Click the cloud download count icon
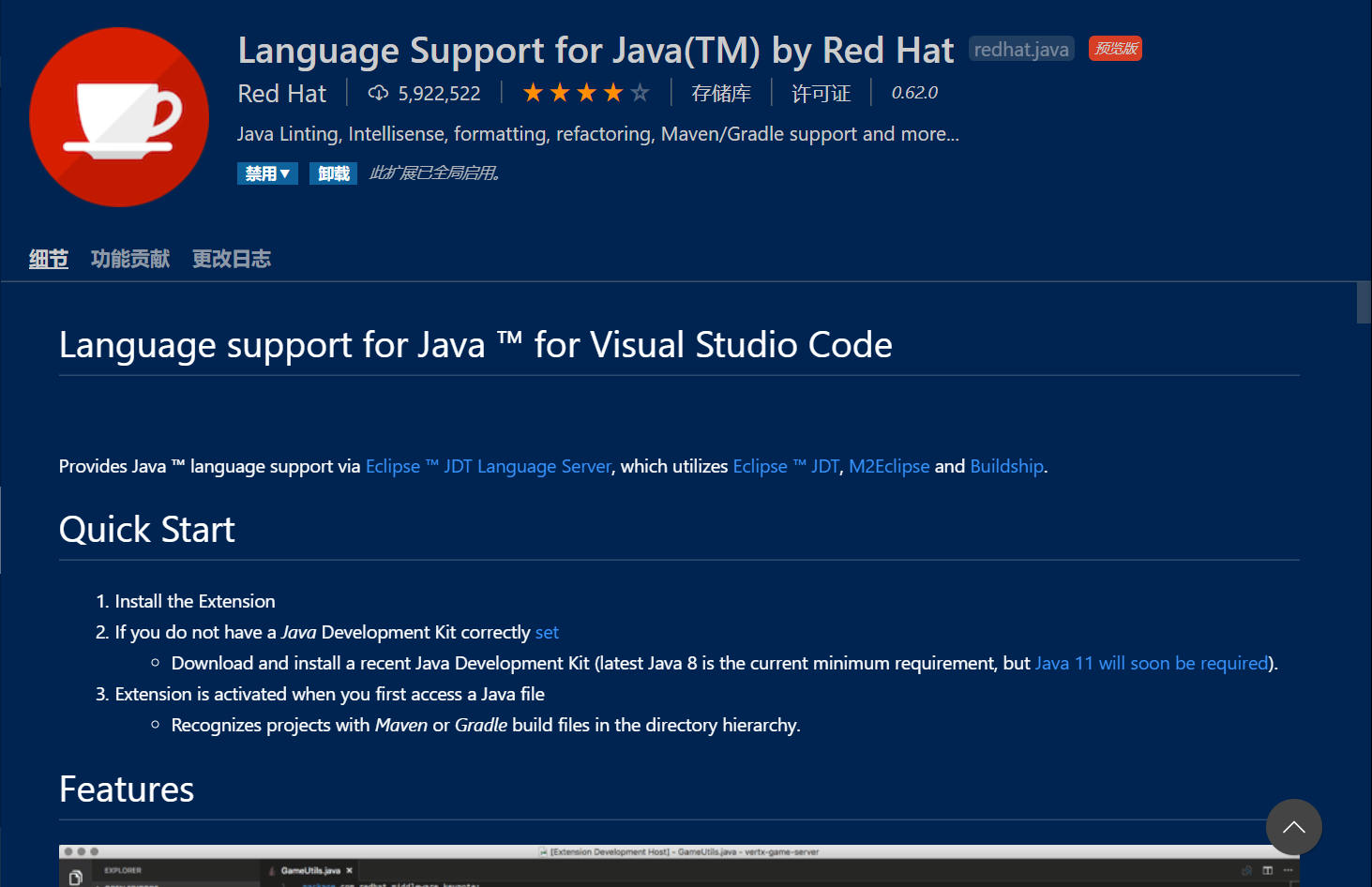The width and height of the screenshot is (1372, 887). [378, 93]
